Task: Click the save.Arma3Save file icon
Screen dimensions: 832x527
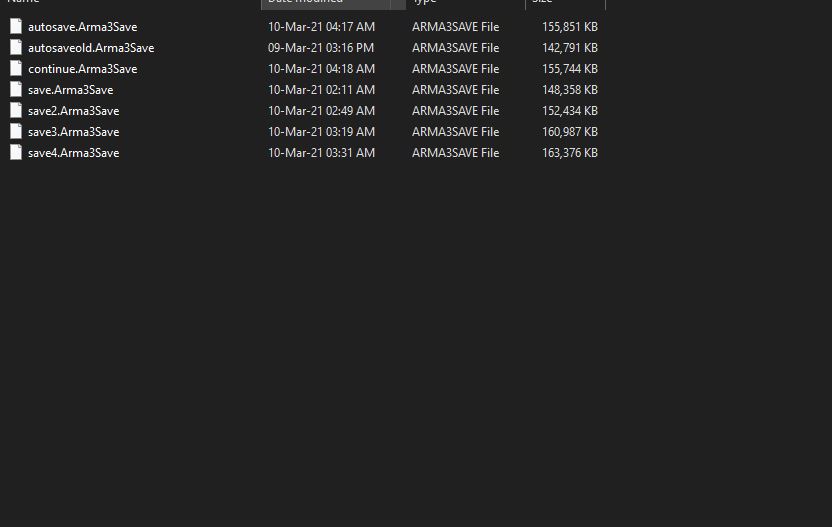Action: tap(15, 89)
